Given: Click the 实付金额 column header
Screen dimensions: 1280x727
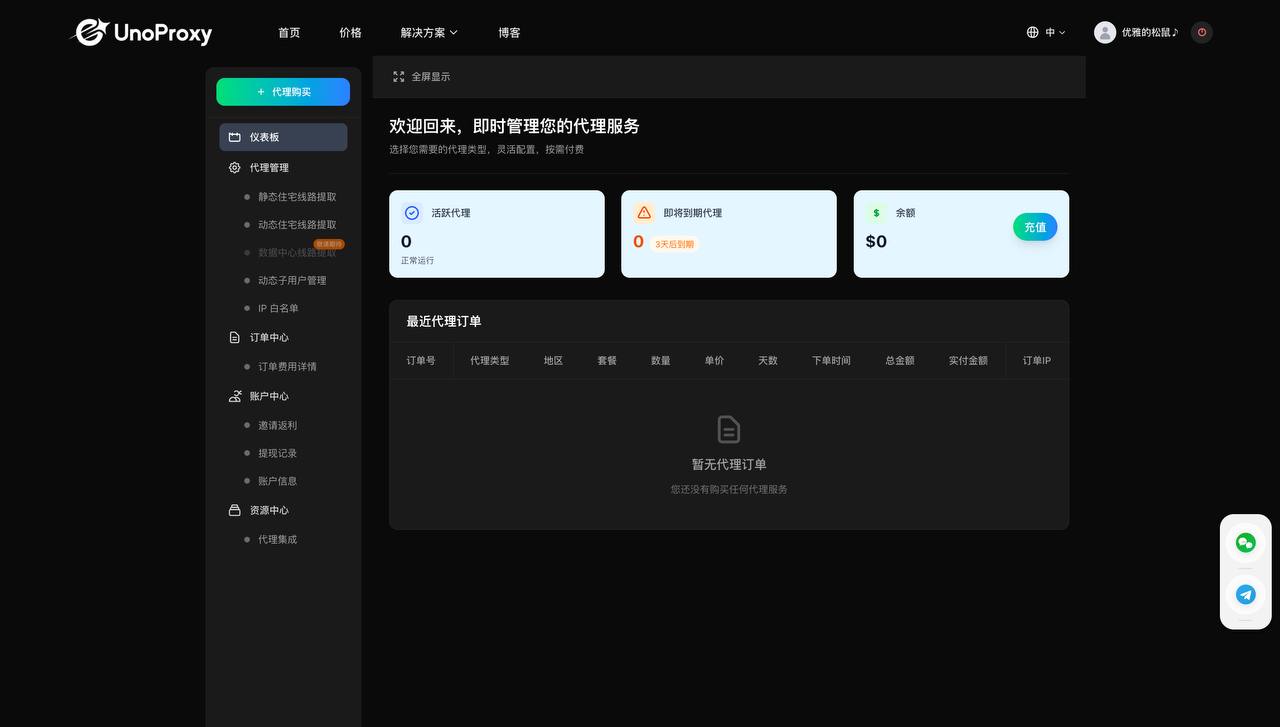Looking at the screenshot, I should [968, 361].
